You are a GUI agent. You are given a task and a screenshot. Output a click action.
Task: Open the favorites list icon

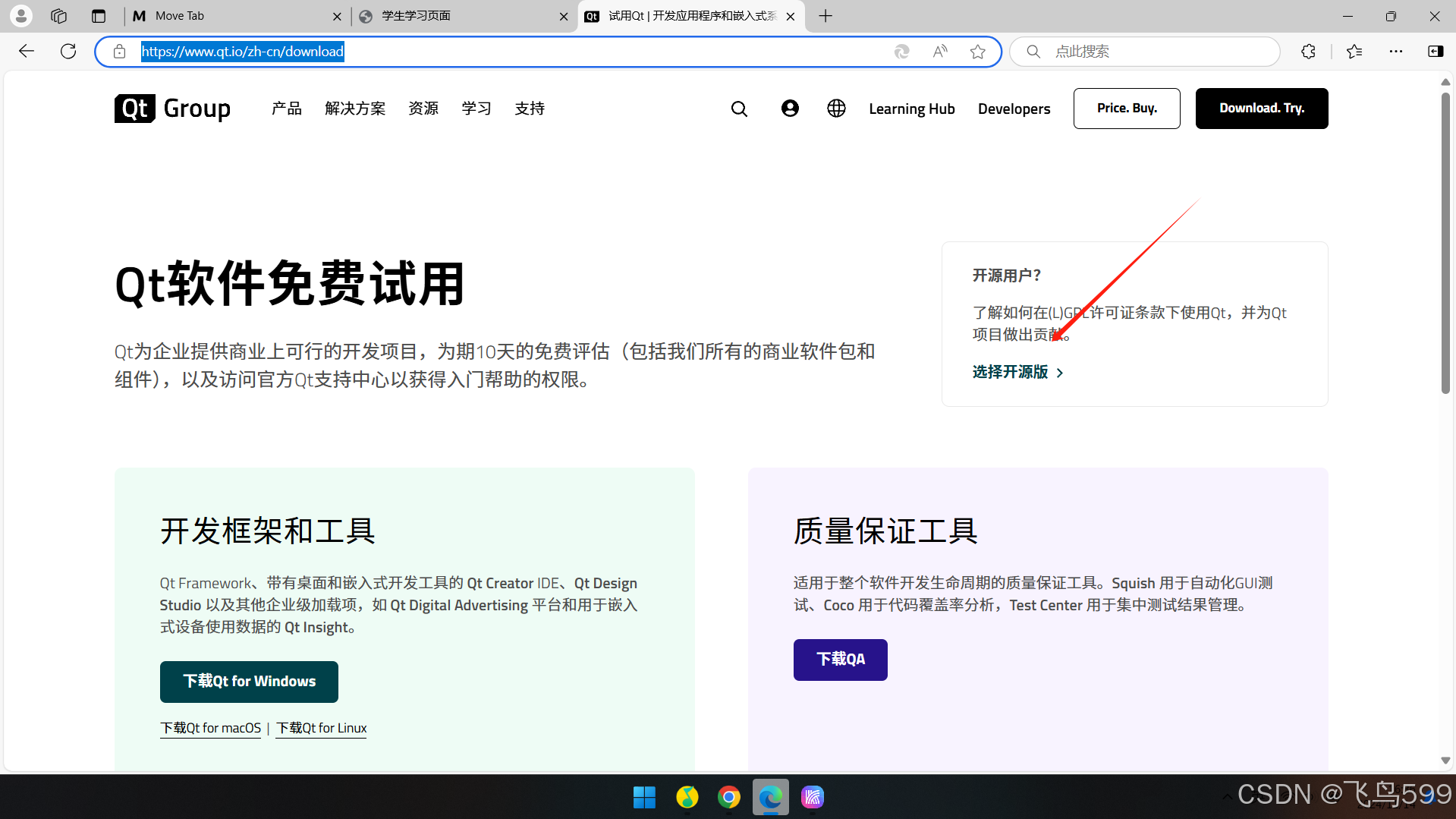(1354, 51)
